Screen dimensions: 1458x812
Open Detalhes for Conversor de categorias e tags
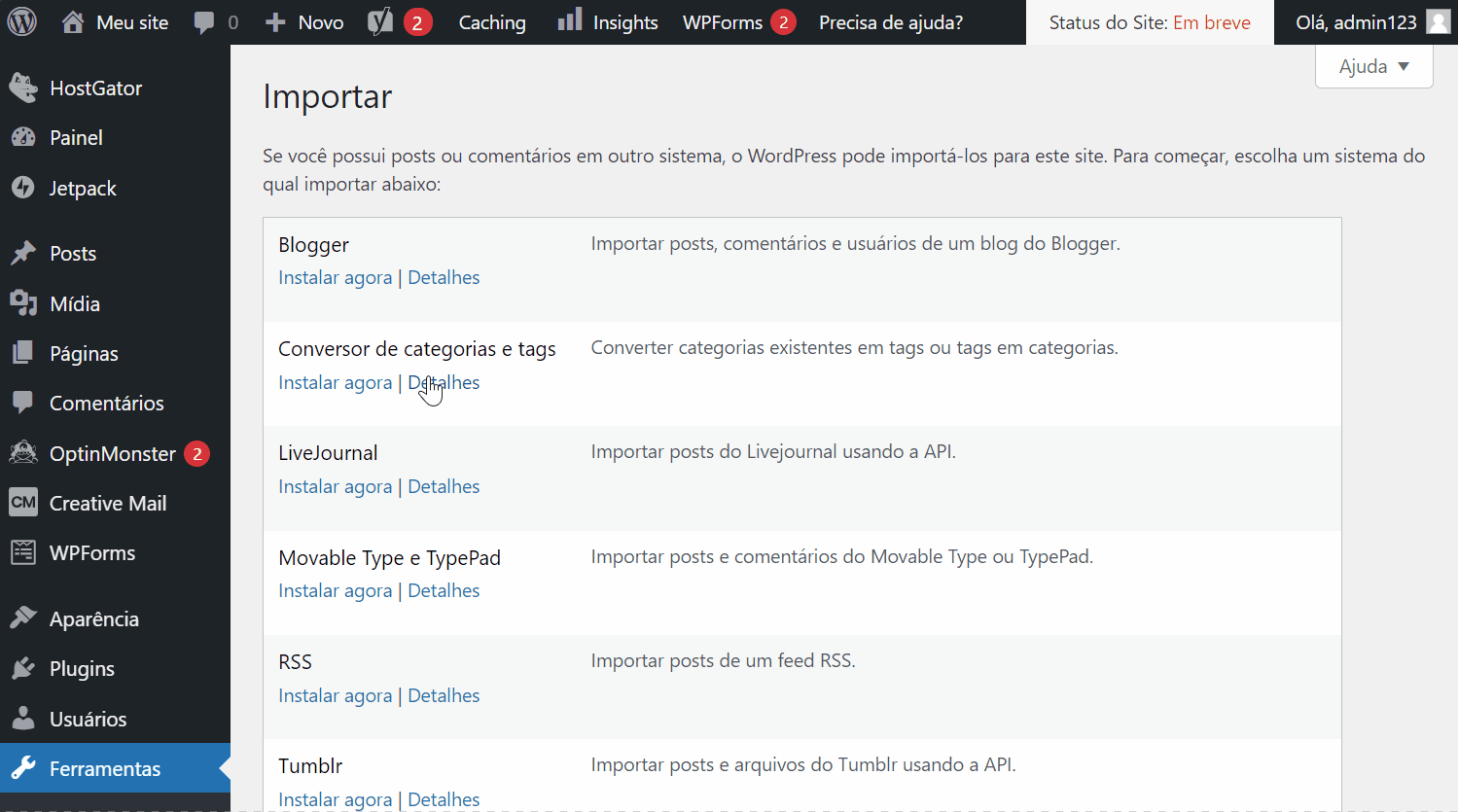(444, 382)
